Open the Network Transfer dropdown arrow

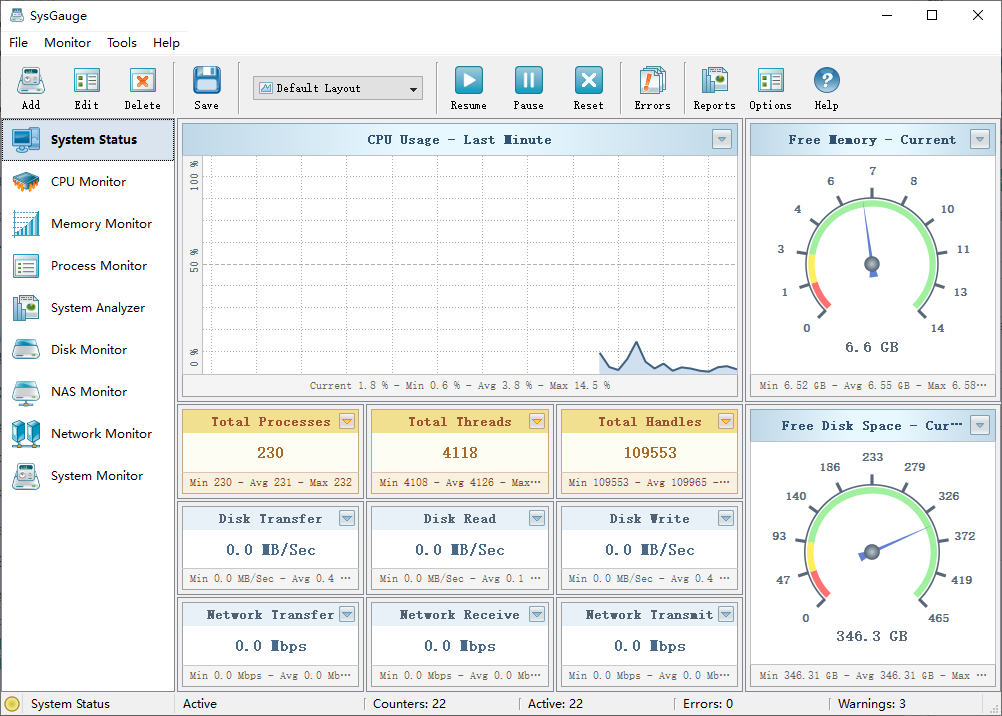pos(347,614)
